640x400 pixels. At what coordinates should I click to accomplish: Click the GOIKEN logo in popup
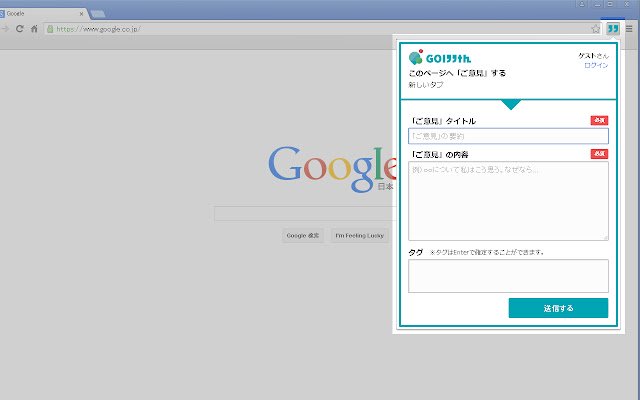tap(440, 58)
